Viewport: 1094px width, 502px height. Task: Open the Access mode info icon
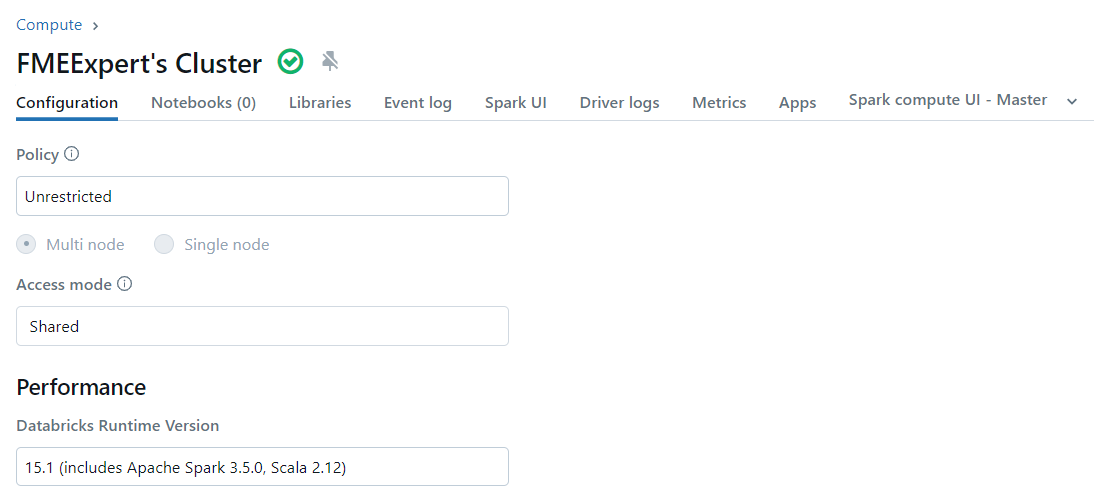(x=124, y=284)
